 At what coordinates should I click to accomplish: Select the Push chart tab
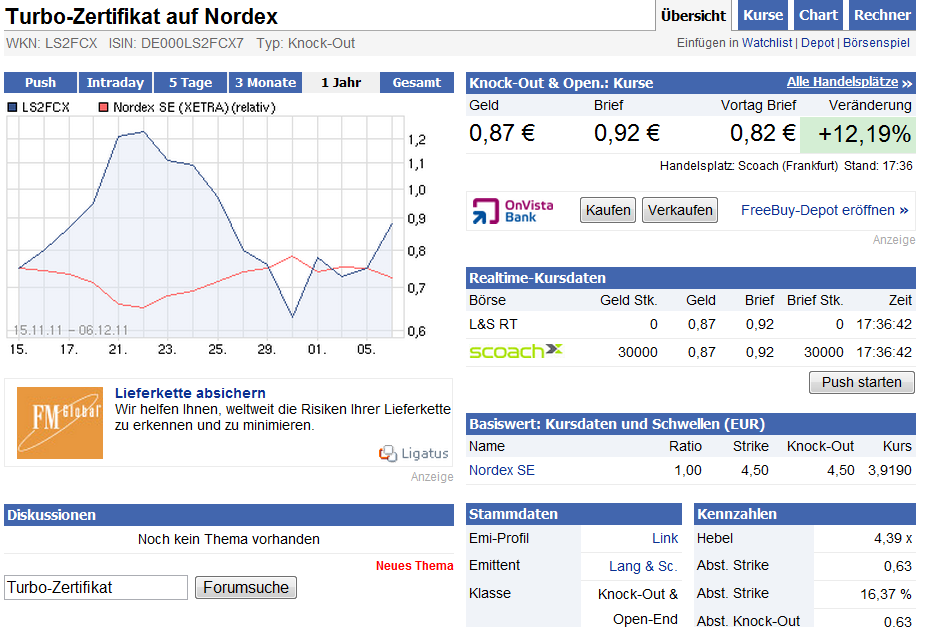[40, 83]
